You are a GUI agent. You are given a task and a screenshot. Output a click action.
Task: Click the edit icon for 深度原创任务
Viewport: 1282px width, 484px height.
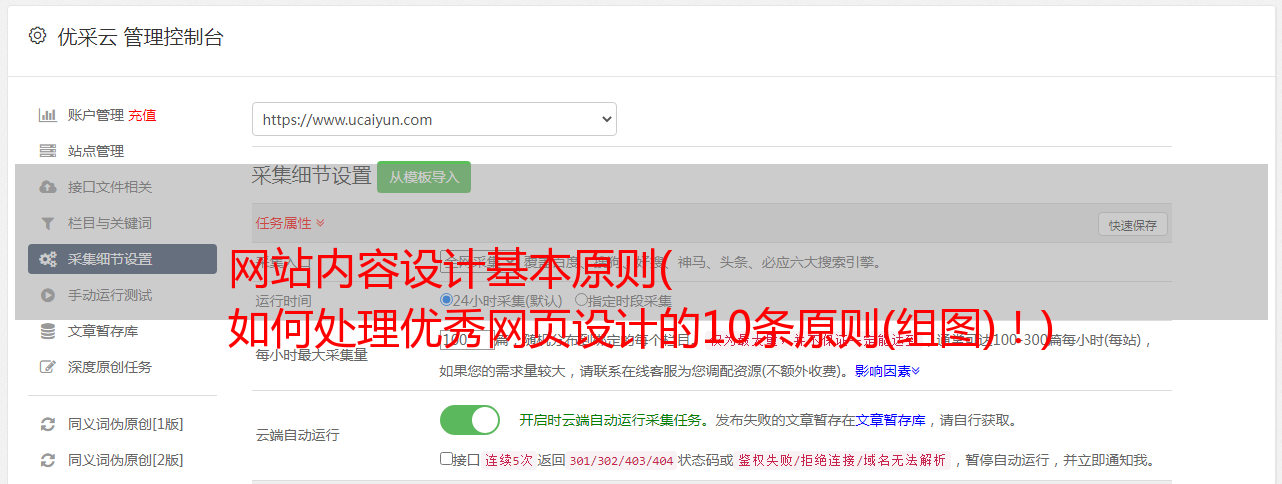tap(47, 367)
